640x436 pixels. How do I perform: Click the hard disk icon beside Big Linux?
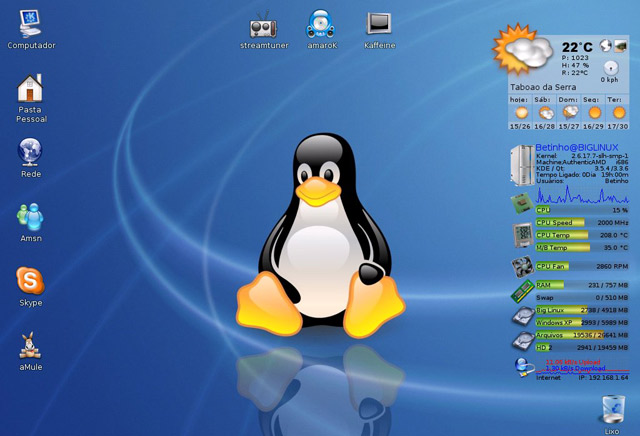[x=523, y=316]
